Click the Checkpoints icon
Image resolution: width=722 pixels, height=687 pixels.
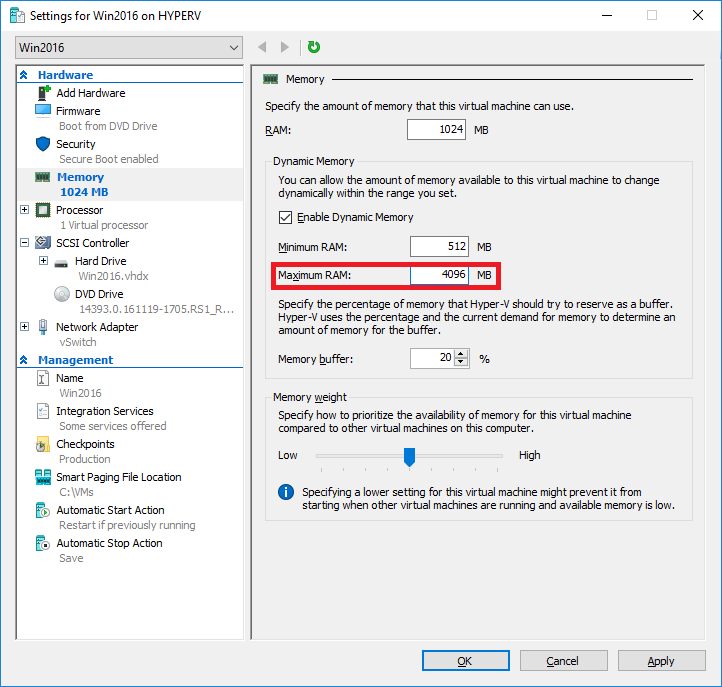click(x=43, y=444)
